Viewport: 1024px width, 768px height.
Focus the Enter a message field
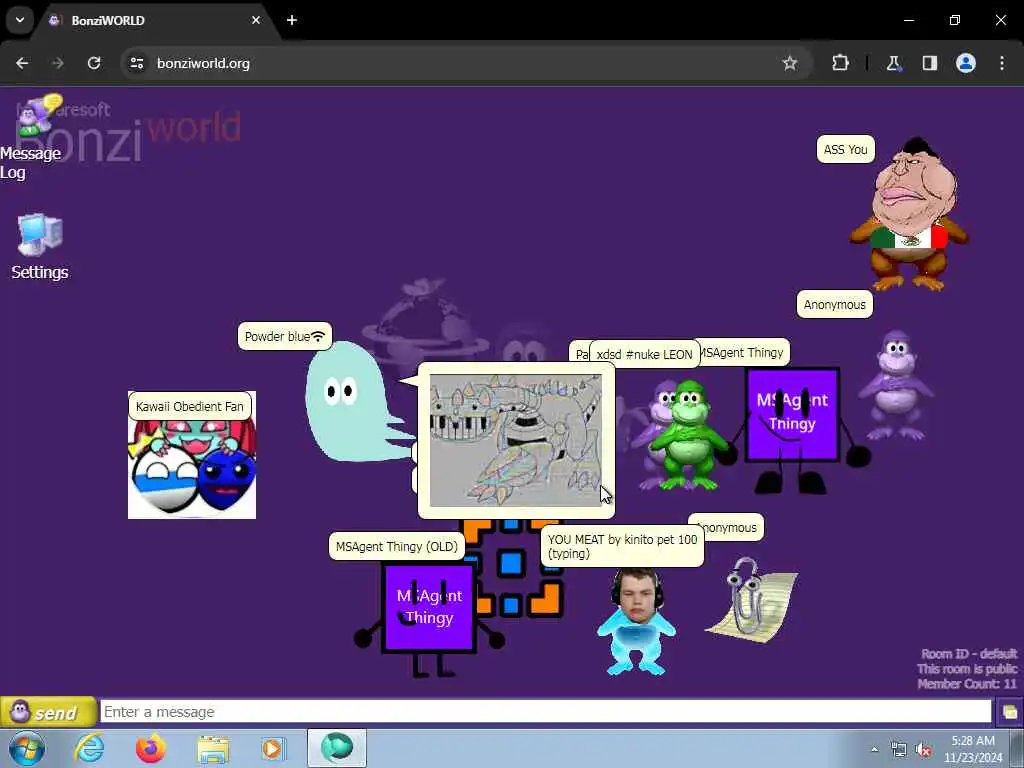[545, 712]
